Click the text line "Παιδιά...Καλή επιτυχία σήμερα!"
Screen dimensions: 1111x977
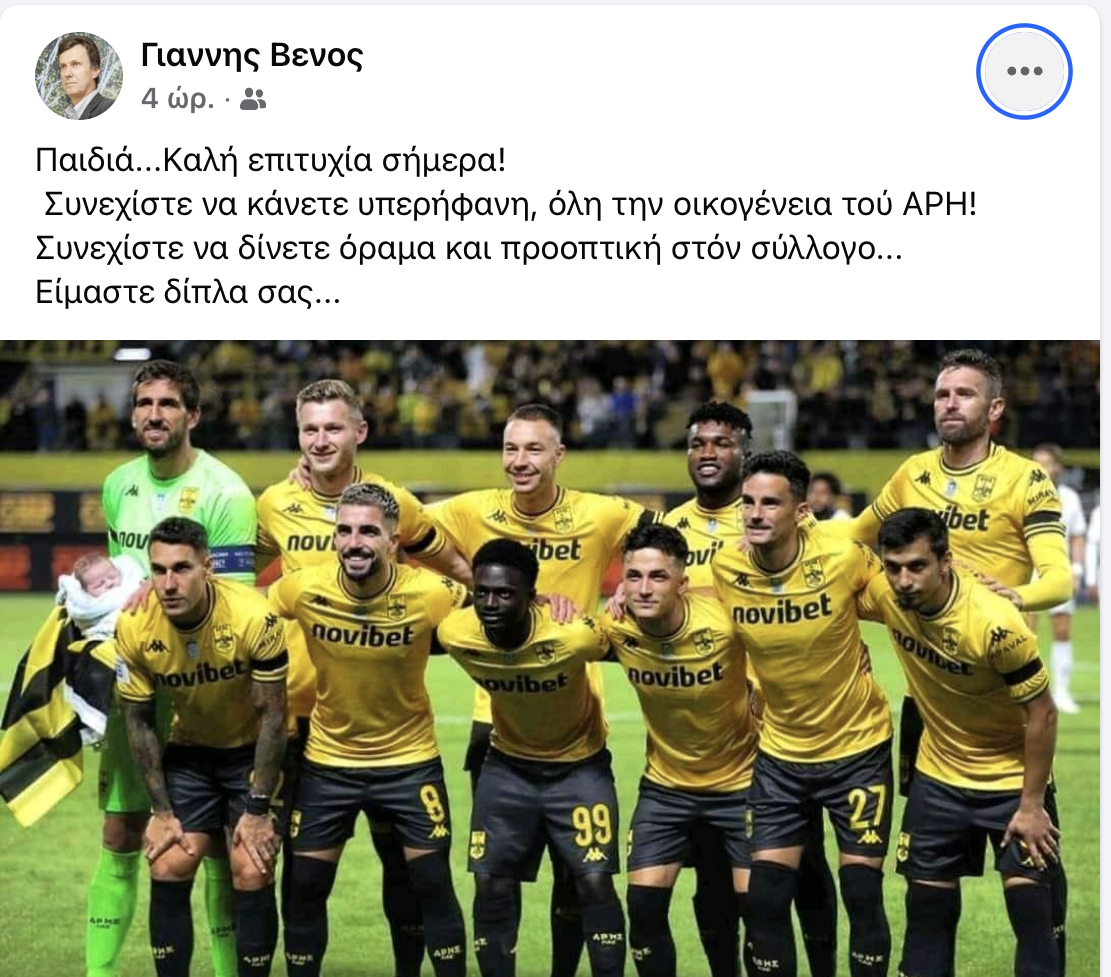(271, 161)
